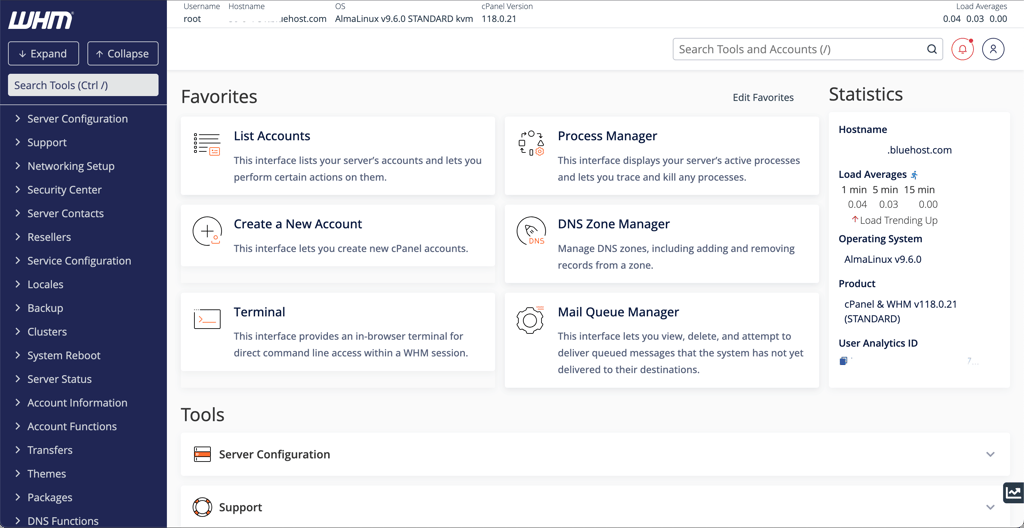Focus the sidebar Search Tools field

tap(83, 85)
